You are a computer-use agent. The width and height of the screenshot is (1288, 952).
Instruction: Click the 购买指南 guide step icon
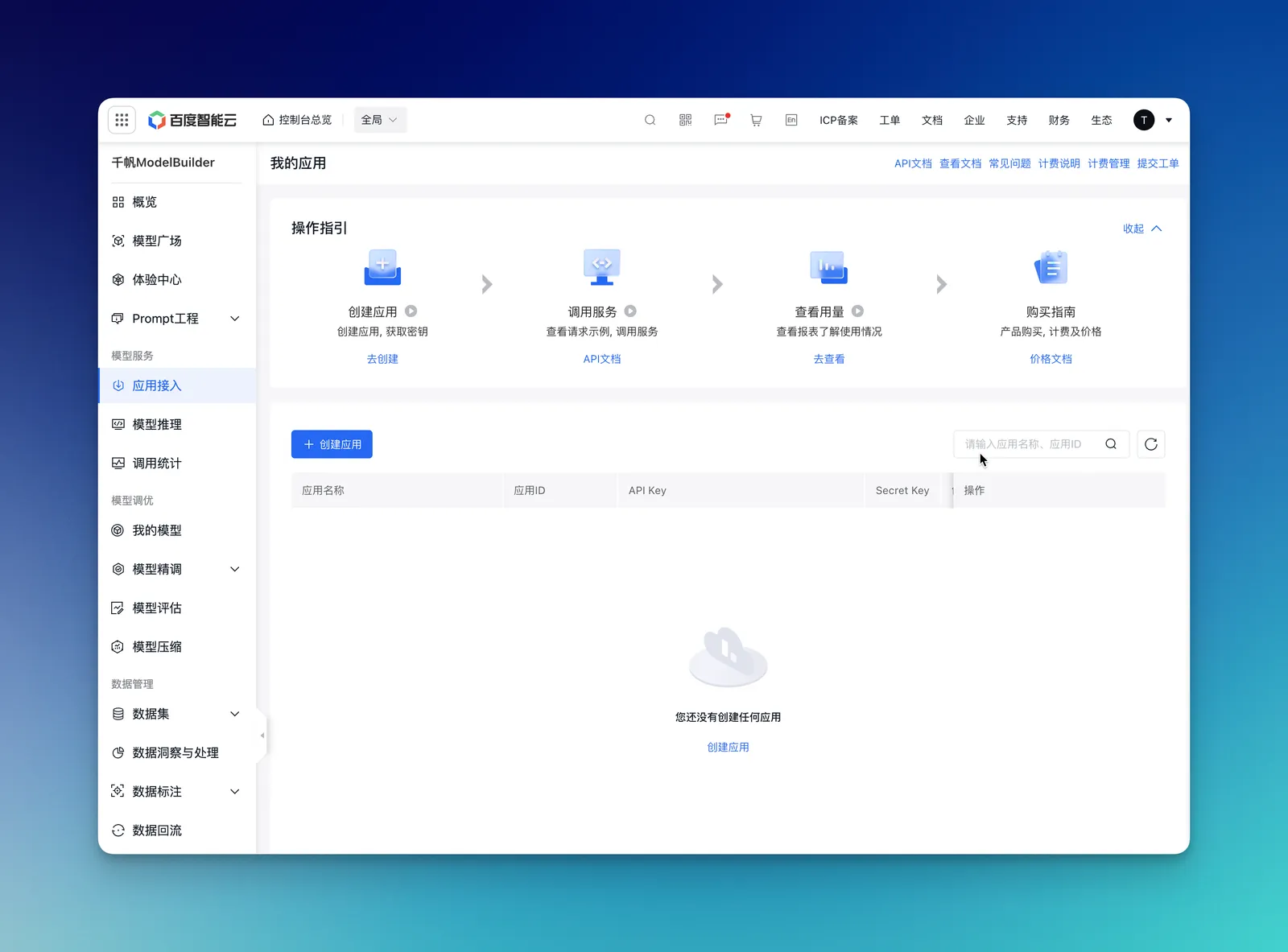click(1051, 268)
